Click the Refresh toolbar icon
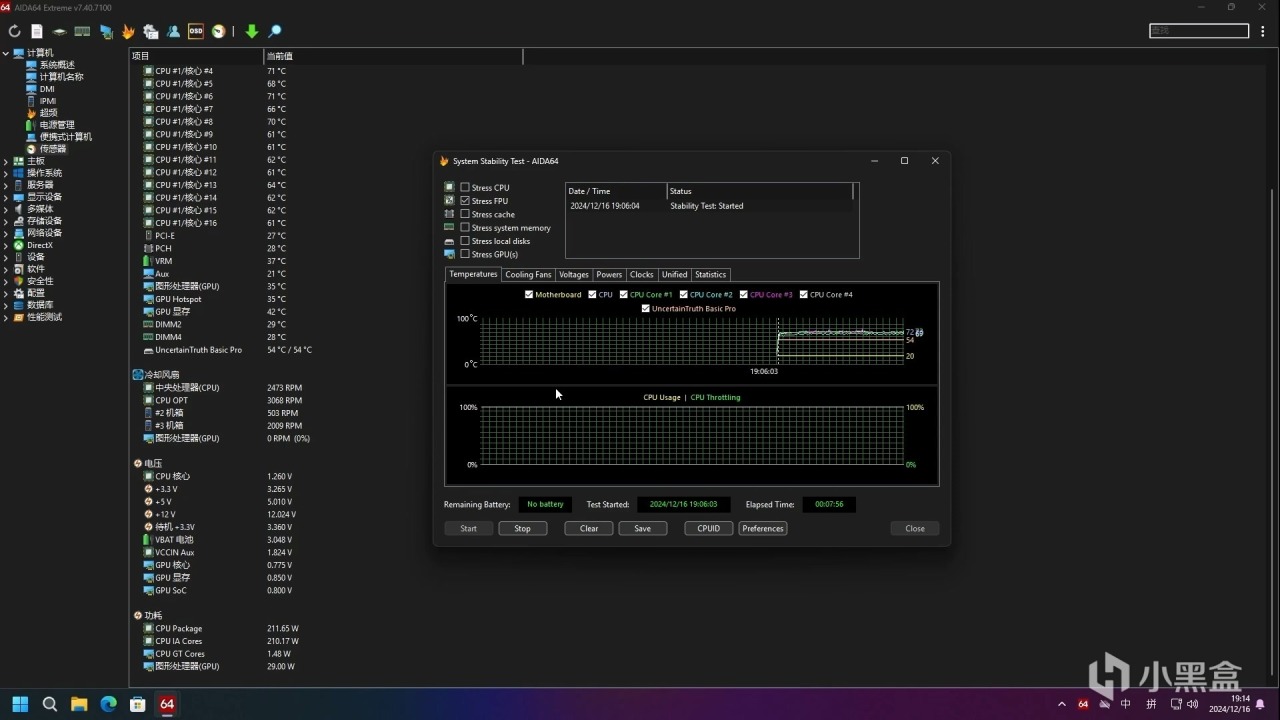Image resolution: width=1280 pixels, height=720 pixels. click(x=14, y=32)
